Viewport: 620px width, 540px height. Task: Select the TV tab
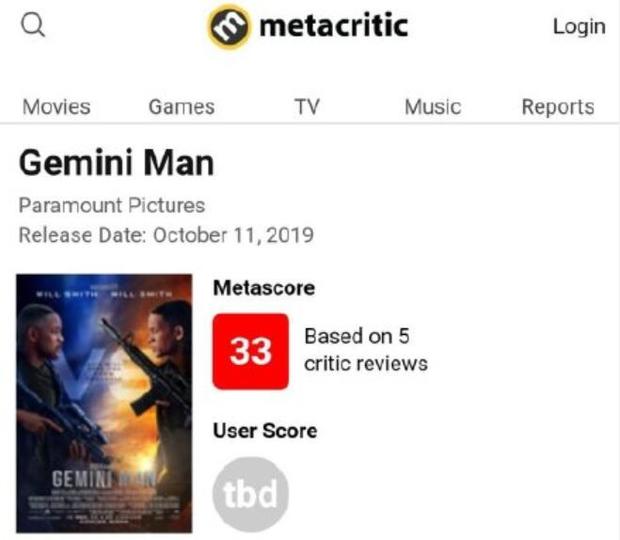(306, 107)
